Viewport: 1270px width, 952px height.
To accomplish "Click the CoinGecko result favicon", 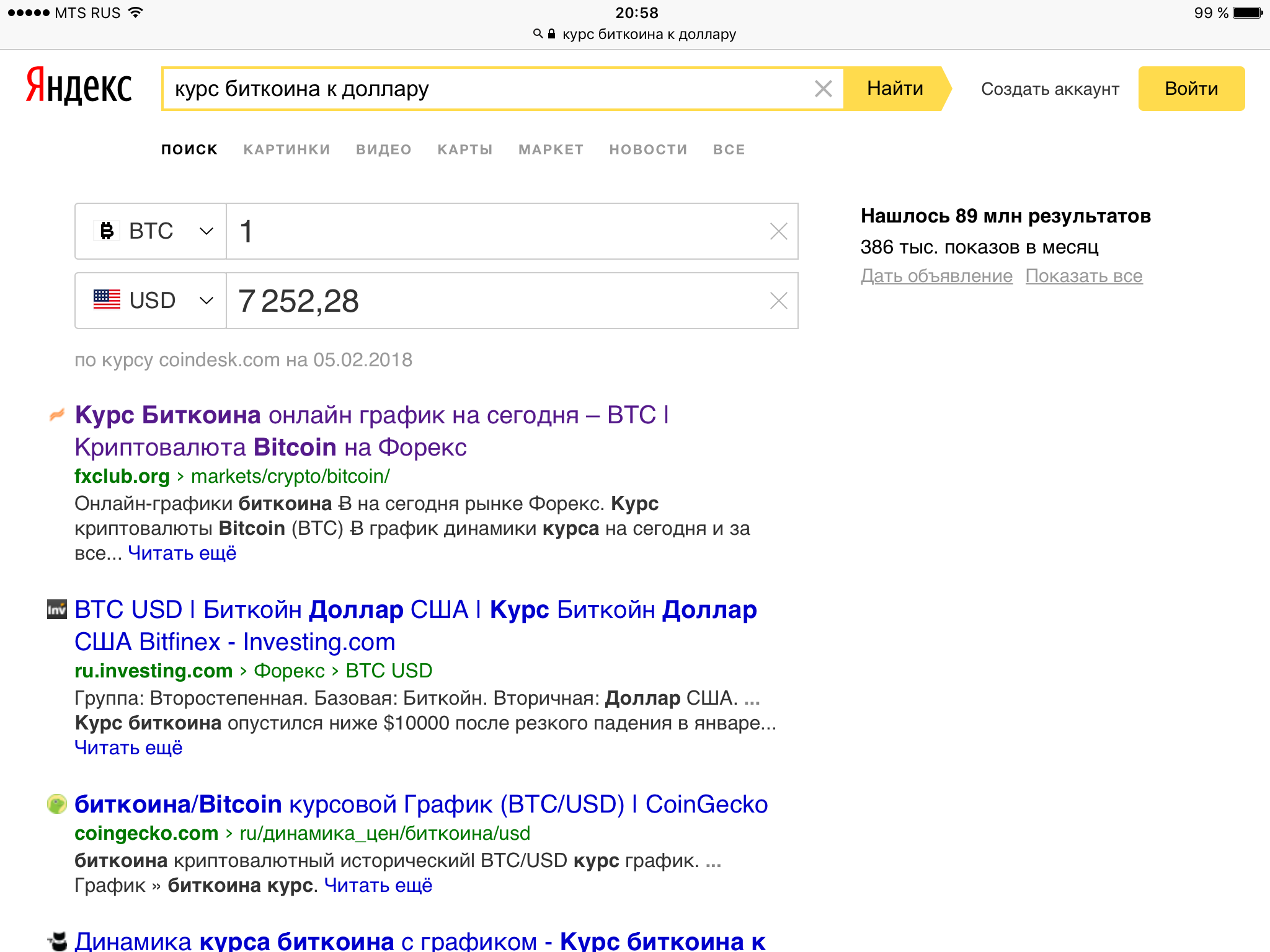I will [56, 804].
